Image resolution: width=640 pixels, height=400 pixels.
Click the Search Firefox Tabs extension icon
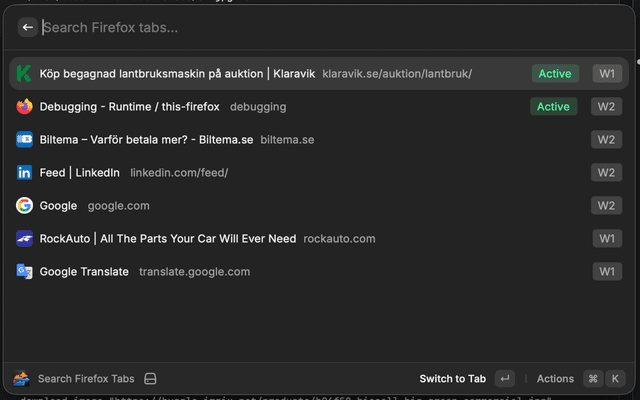coord(21,379)
